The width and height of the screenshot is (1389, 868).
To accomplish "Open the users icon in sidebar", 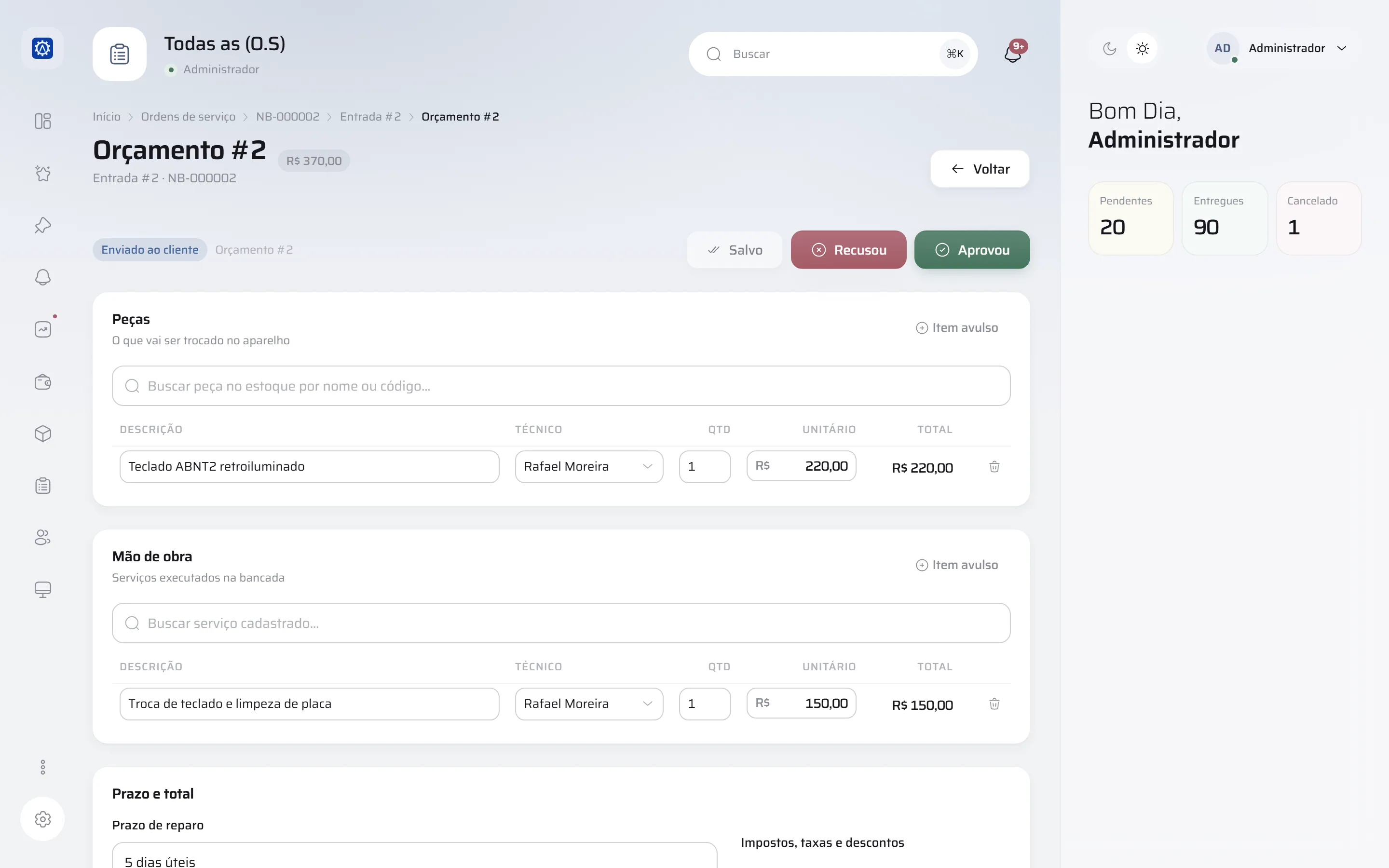I will tap(42, 537).
